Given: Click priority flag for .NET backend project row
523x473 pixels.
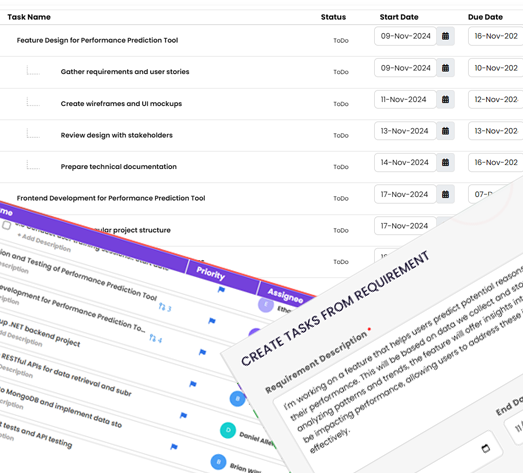Looking at the screenshot, I should (x=193, y=384).
